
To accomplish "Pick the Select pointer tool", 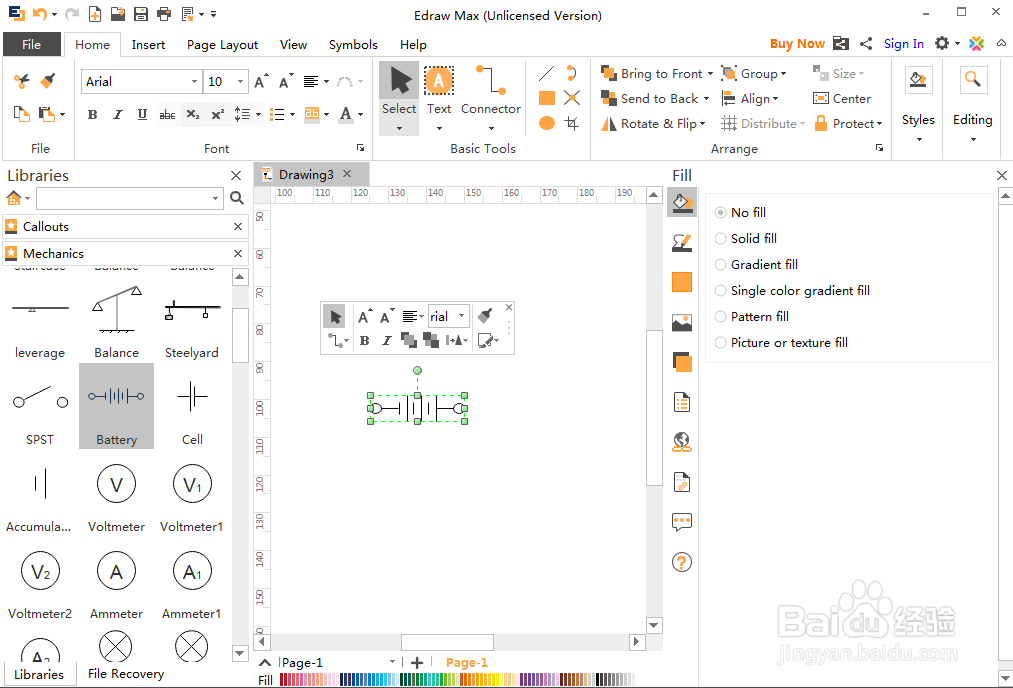I will pyautogui.click(x=399, y=97).
